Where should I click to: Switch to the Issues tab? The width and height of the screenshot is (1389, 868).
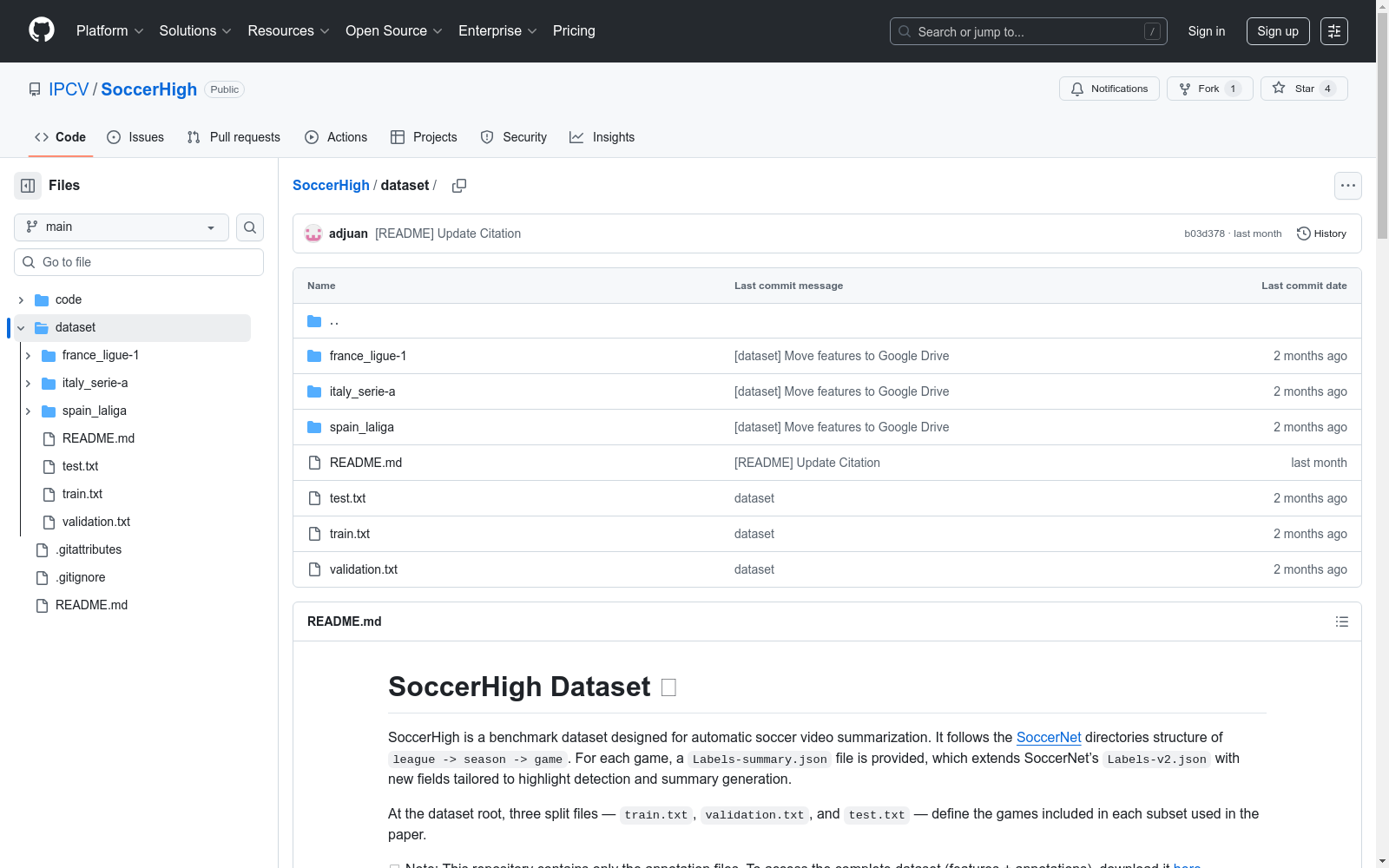(x=135, y=137)
